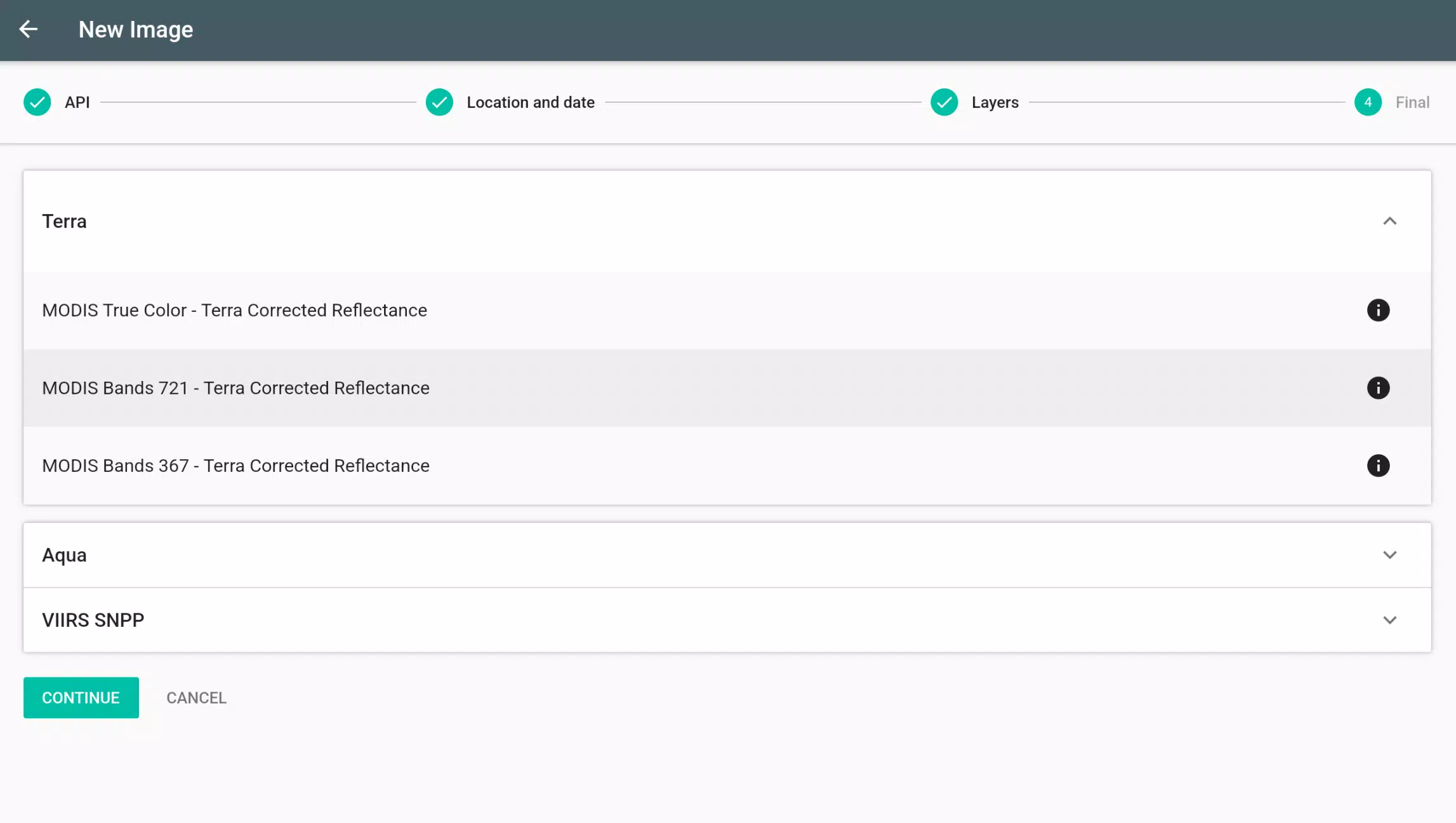
Task: Open info for MODIS True Color layer
Action: (1378, 311)
